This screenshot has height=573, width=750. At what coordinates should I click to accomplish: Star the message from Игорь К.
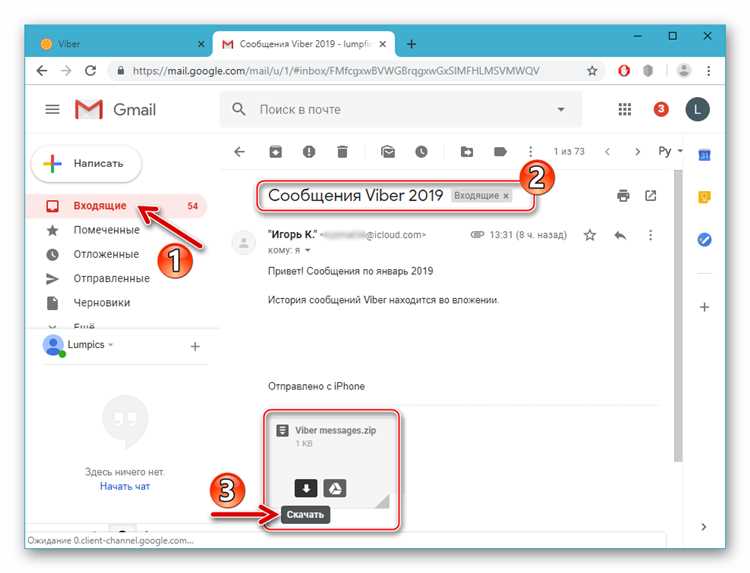coord(590,235)
